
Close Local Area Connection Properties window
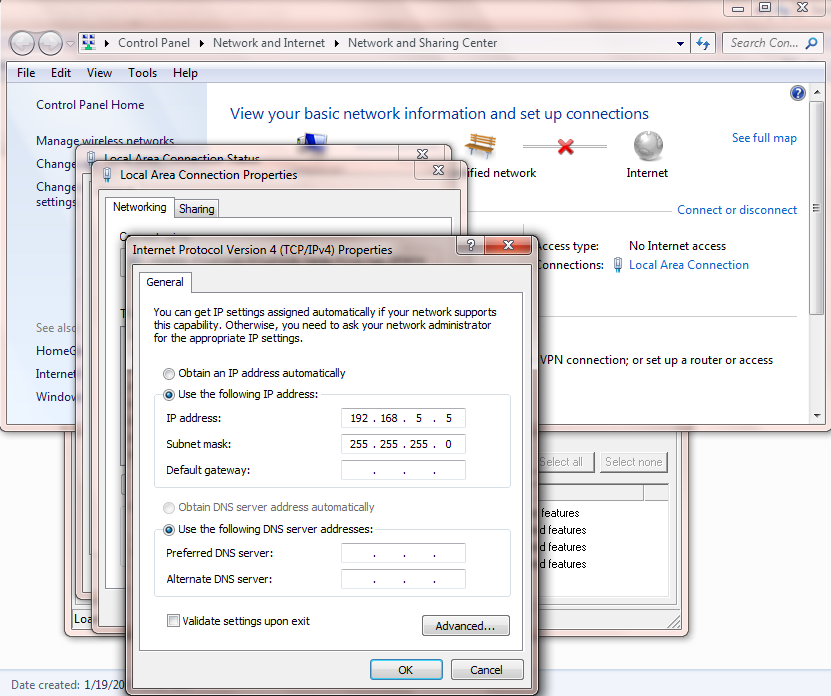pos(438,170)
